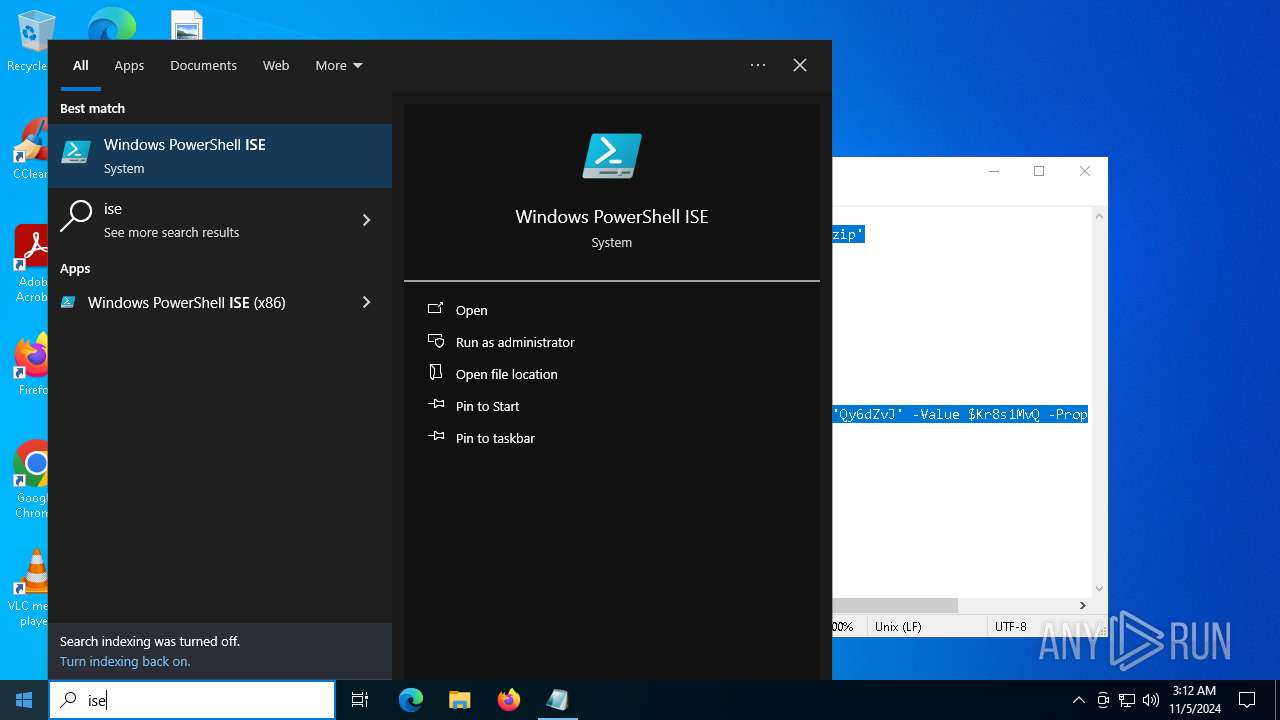This screenshot has height=720, width=1280.
Task: Expand the 'ise' search results arrow
Action: coord(366,220)
